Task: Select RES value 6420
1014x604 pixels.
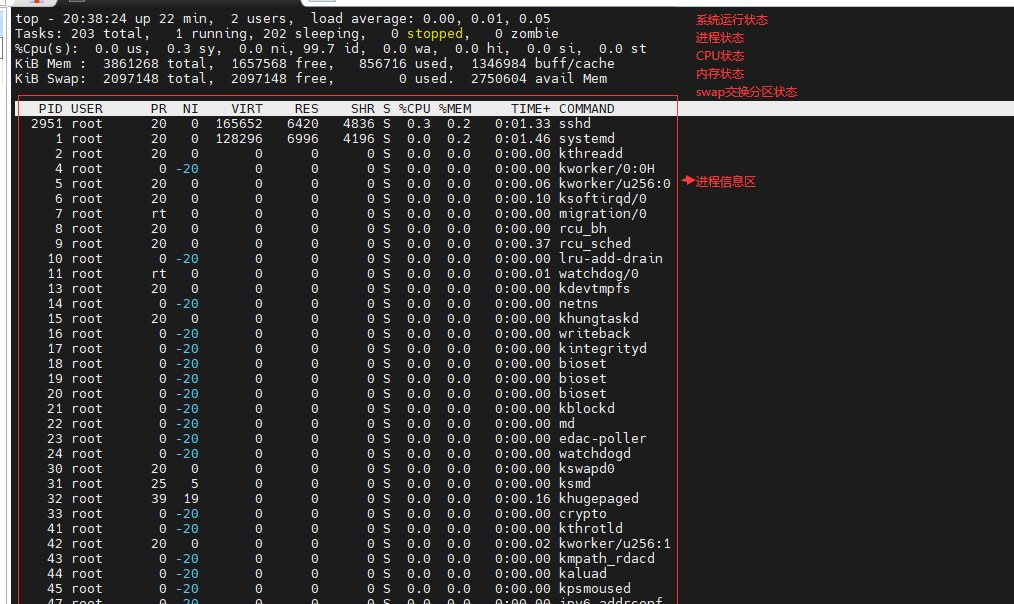Action: (303, 124)
